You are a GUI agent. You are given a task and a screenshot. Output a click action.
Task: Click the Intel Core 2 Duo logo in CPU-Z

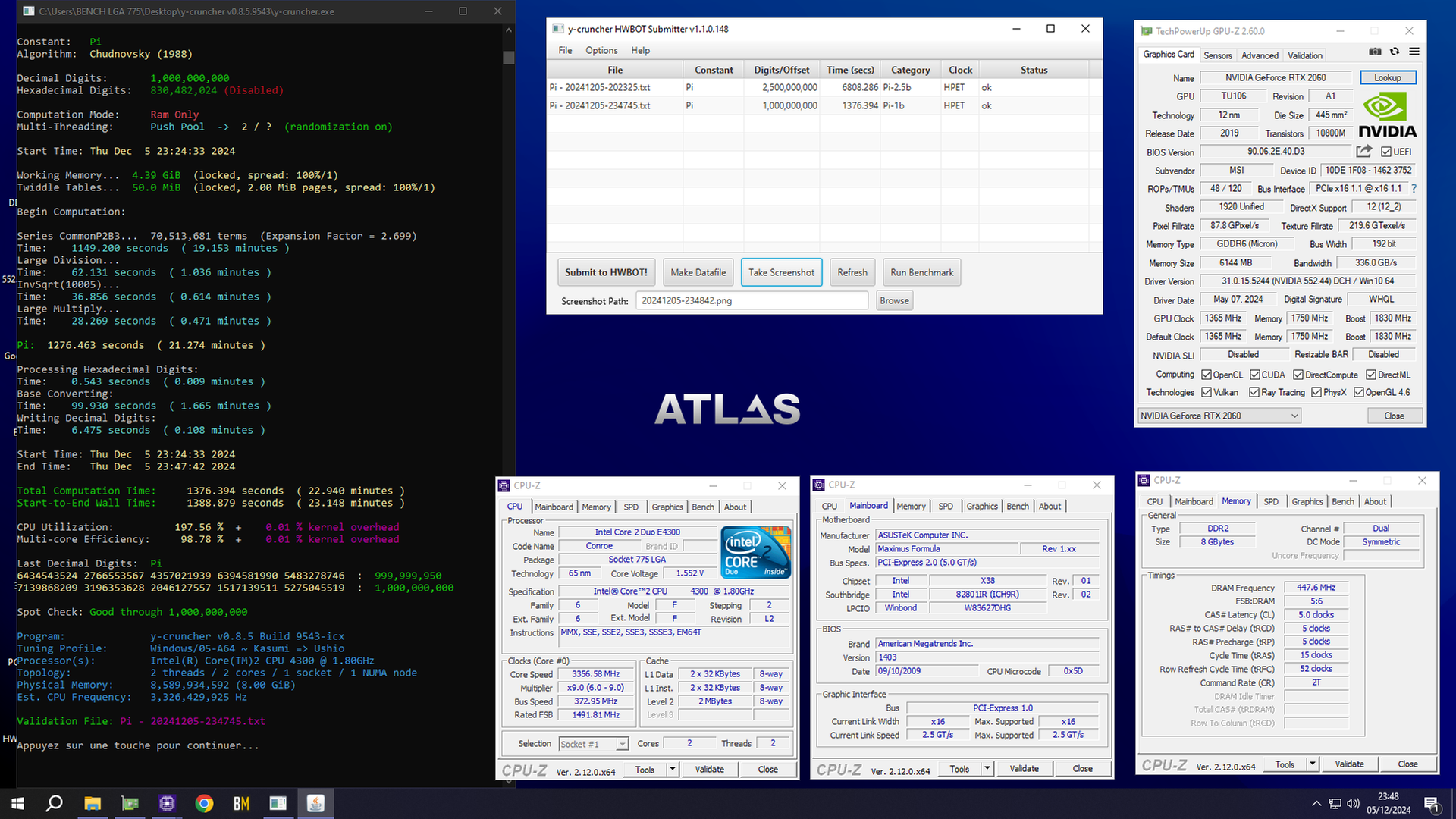point(756,551)
